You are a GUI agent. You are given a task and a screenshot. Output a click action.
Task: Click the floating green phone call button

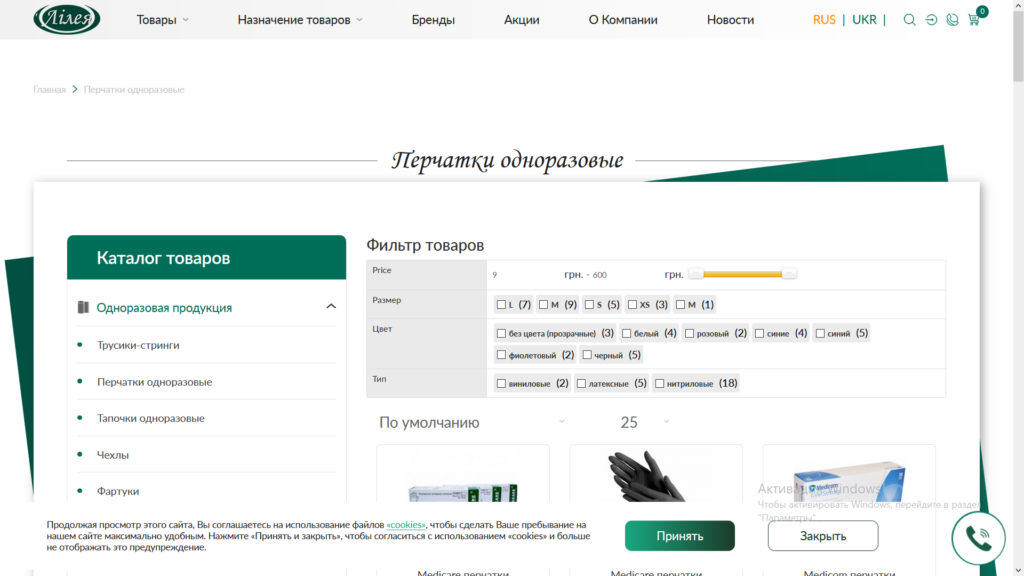pos(978,538)
